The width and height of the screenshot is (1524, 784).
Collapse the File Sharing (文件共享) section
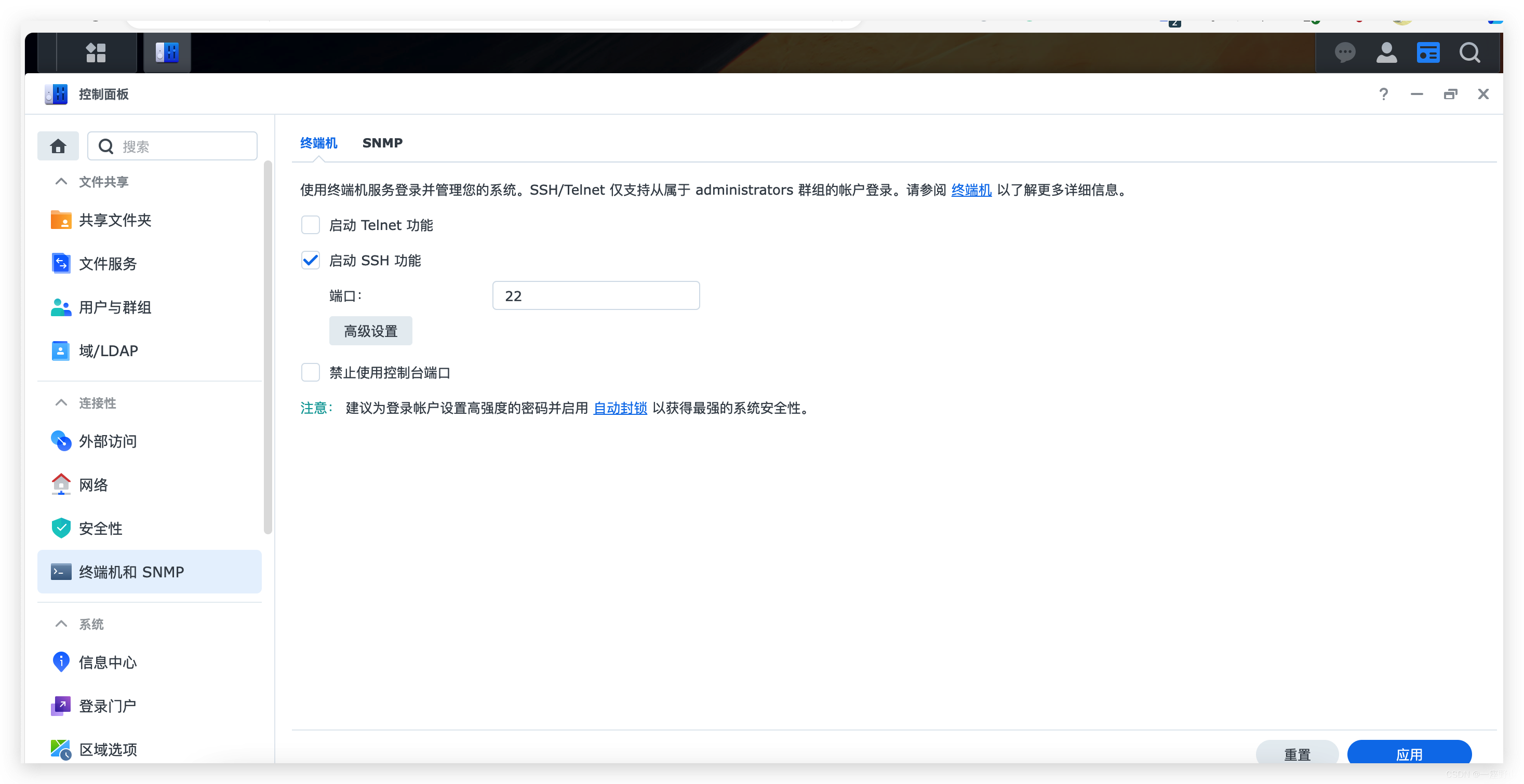pos(61,182)
